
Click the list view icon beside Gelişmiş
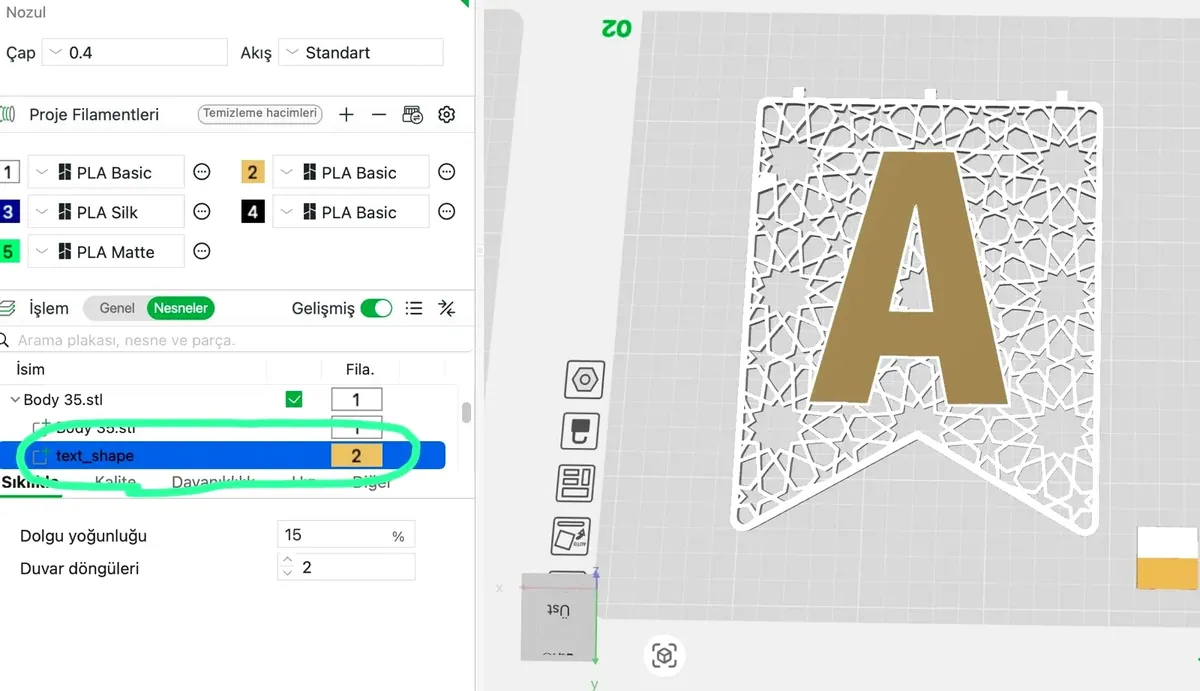(x=414, y=309)
